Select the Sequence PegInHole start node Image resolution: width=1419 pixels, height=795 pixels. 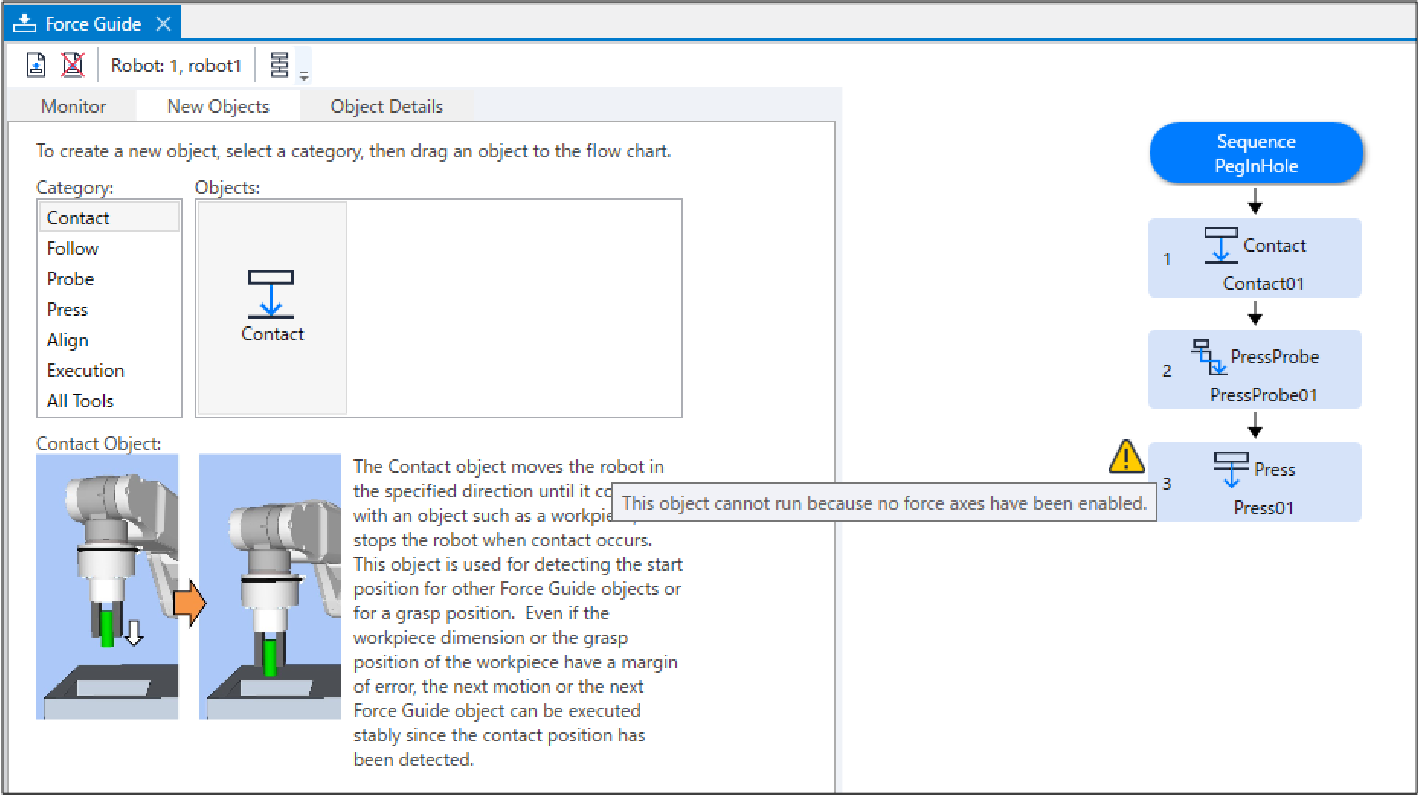click(x=1256, y=154)
